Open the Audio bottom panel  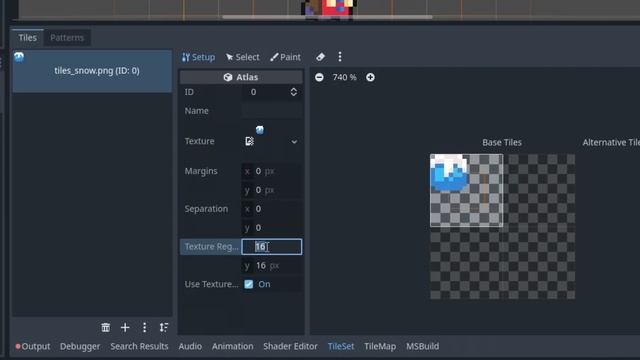(190, 346)
